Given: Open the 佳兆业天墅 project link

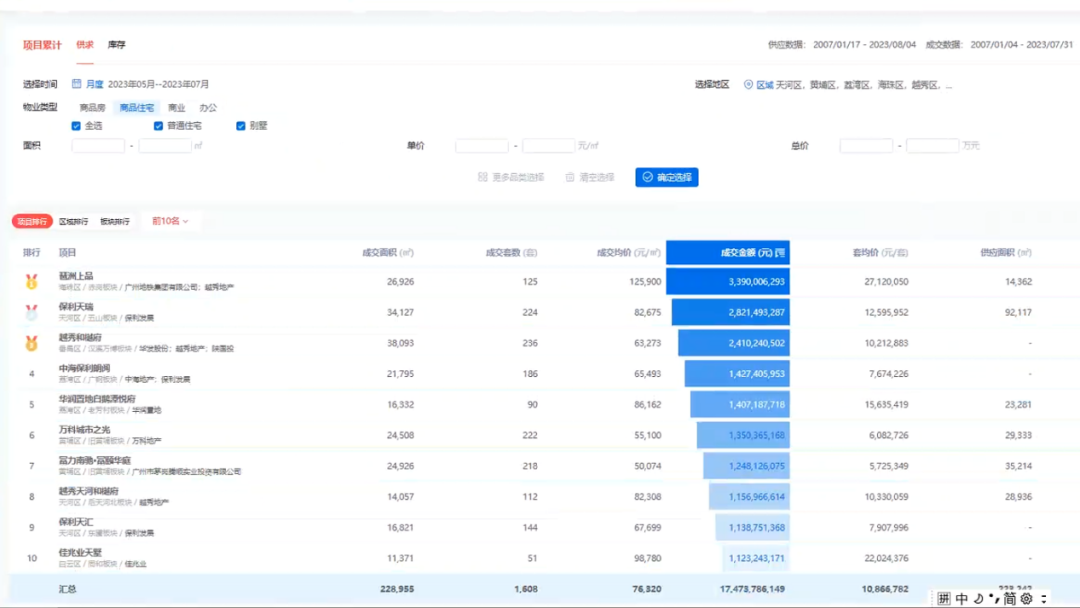Looking at the screenshot, I should (x=80, y=552).
